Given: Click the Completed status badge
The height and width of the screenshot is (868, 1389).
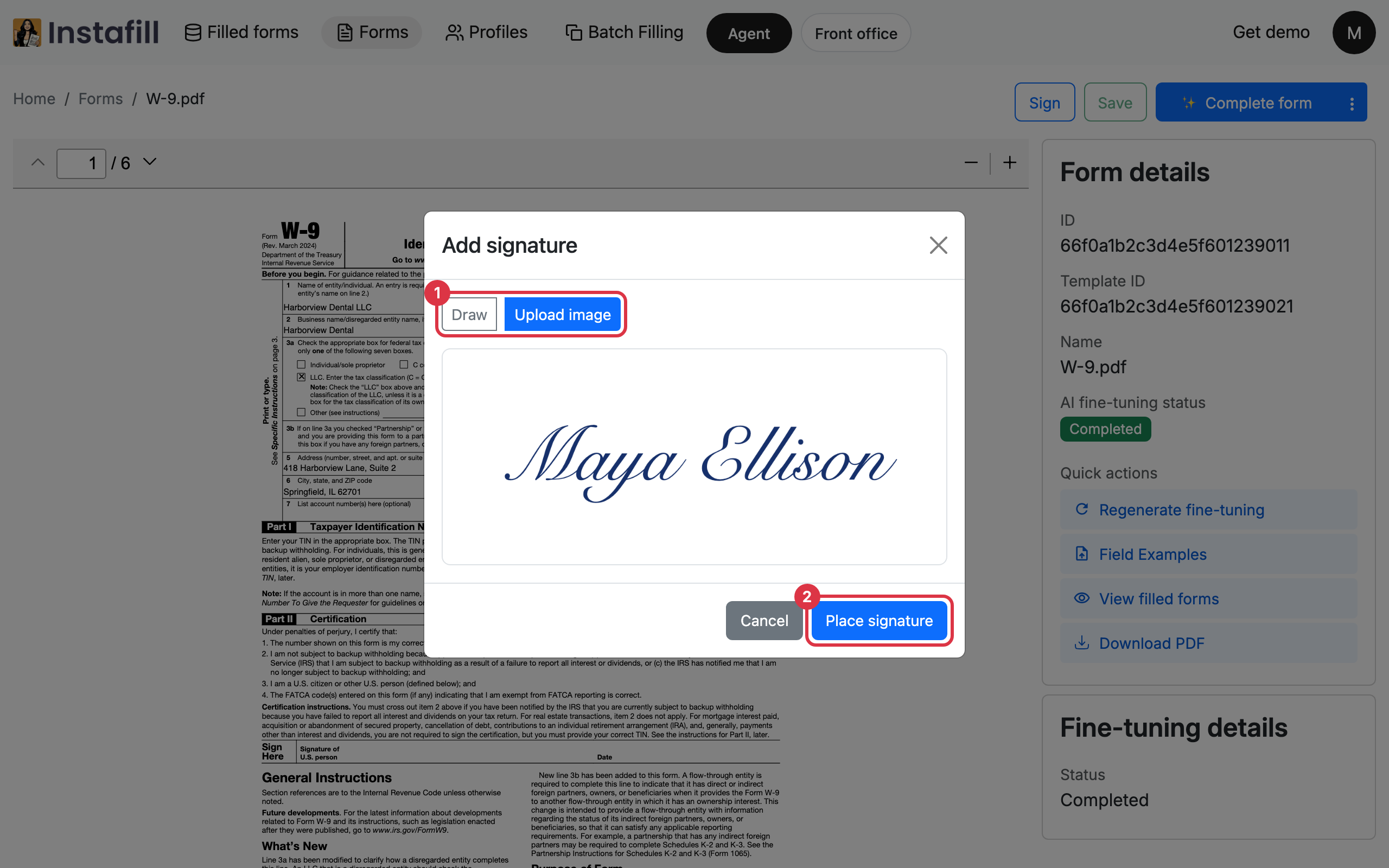Looking at the screenshot, I should [x=1105, y=429].
